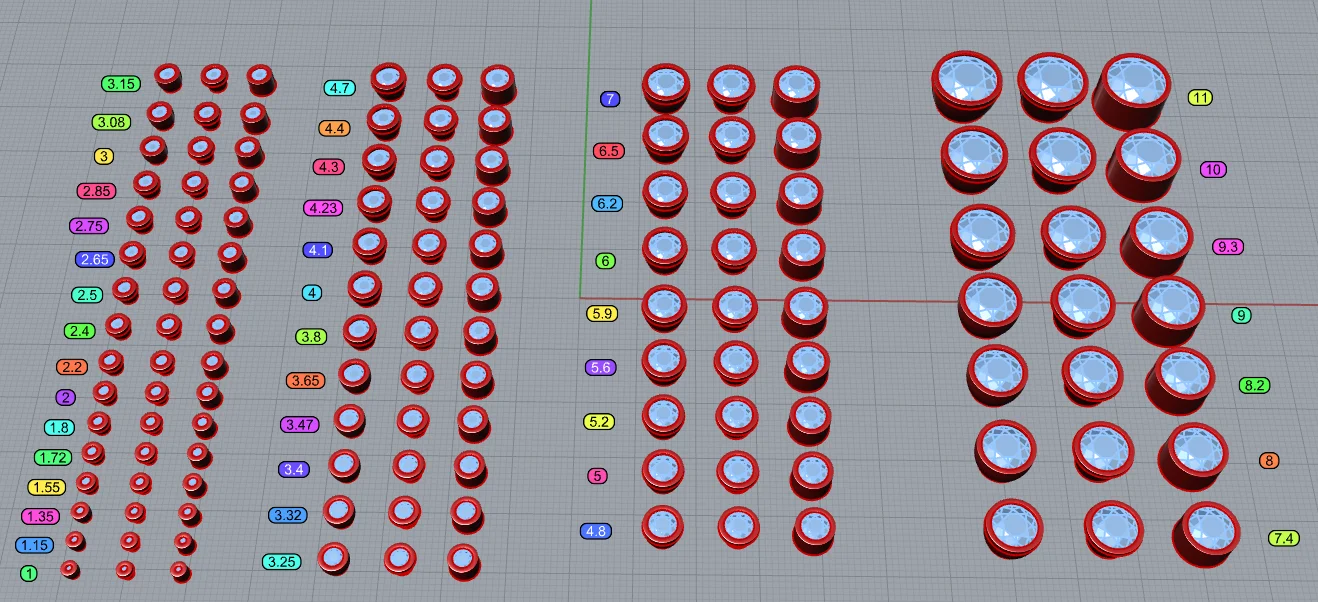Click the purple 3.47 tag

coord(300,425)
